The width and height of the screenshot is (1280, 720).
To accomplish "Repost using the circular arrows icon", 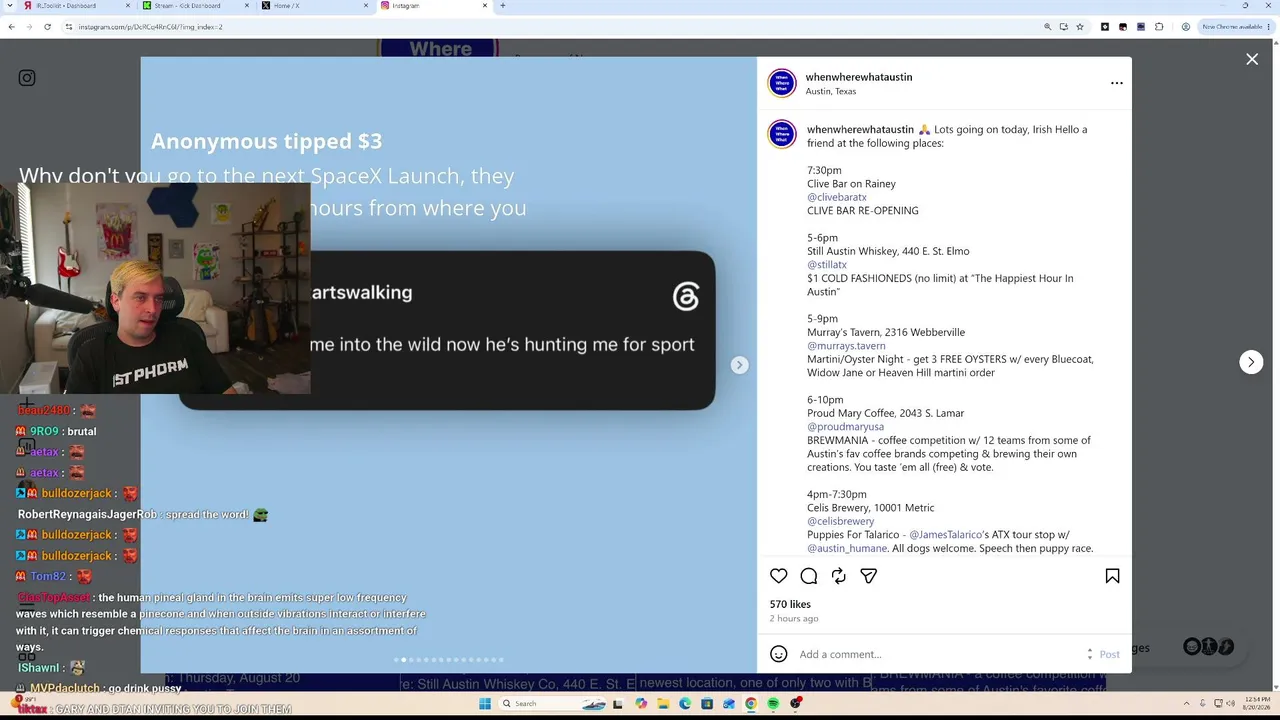I will [839, 576].
